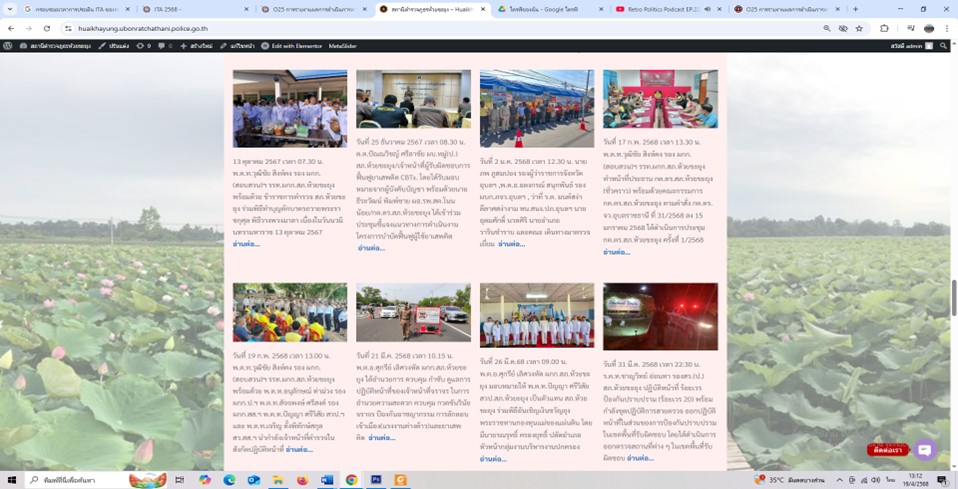Image resolution: width=958 pixels, height=489 pixels.
Task: Click read more under the 2 Jan 2568 post
Action: point(511,244)
